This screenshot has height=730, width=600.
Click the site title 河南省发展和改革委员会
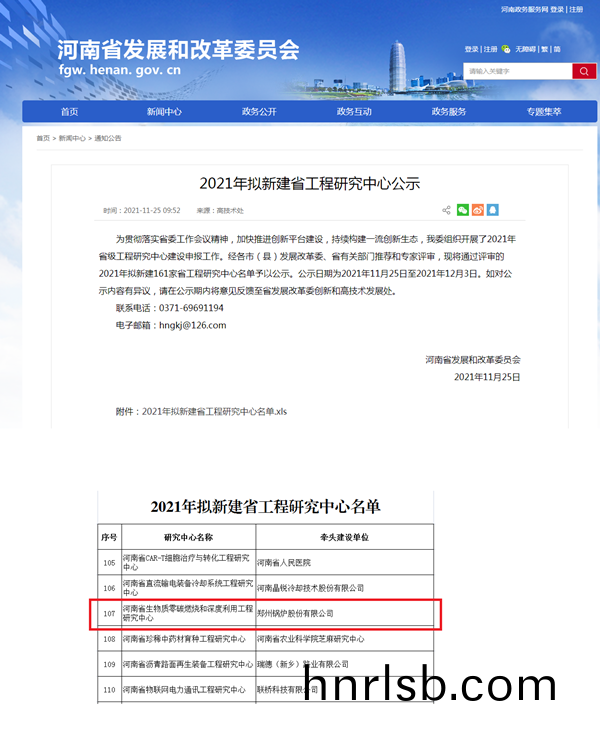pos(178,49)
